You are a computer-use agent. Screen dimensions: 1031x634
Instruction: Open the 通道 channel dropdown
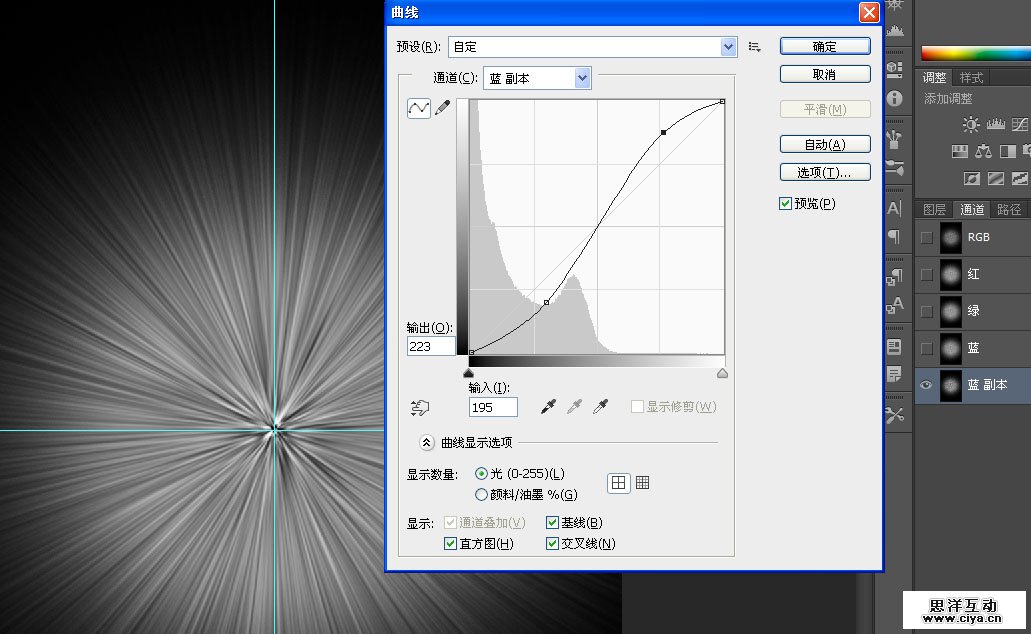[x=582, y=78]
